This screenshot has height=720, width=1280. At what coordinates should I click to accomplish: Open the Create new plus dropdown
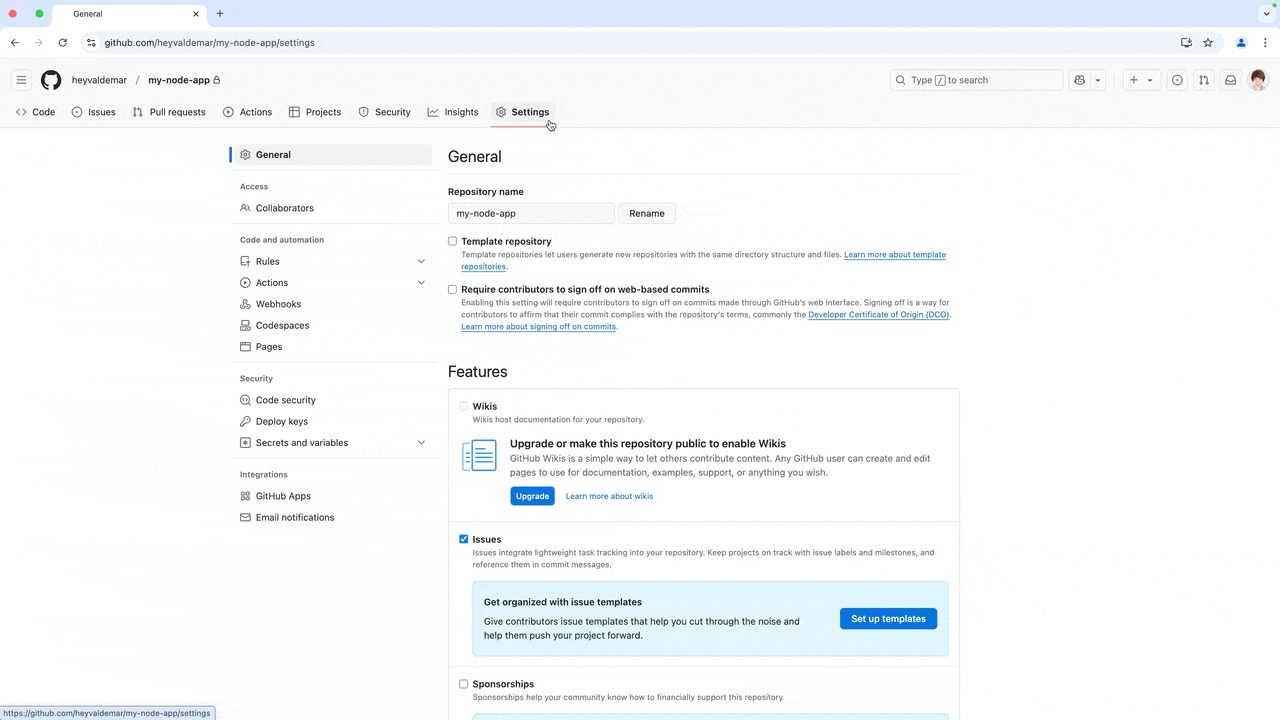[1141, 80]
